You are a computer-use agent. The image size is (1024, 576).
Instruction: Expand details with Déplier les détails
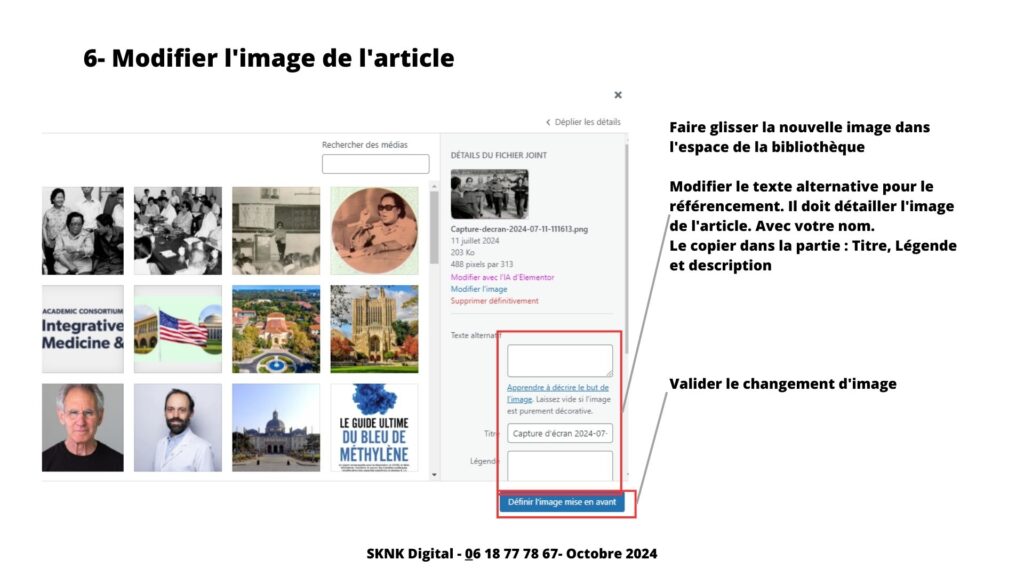point(583,122)
